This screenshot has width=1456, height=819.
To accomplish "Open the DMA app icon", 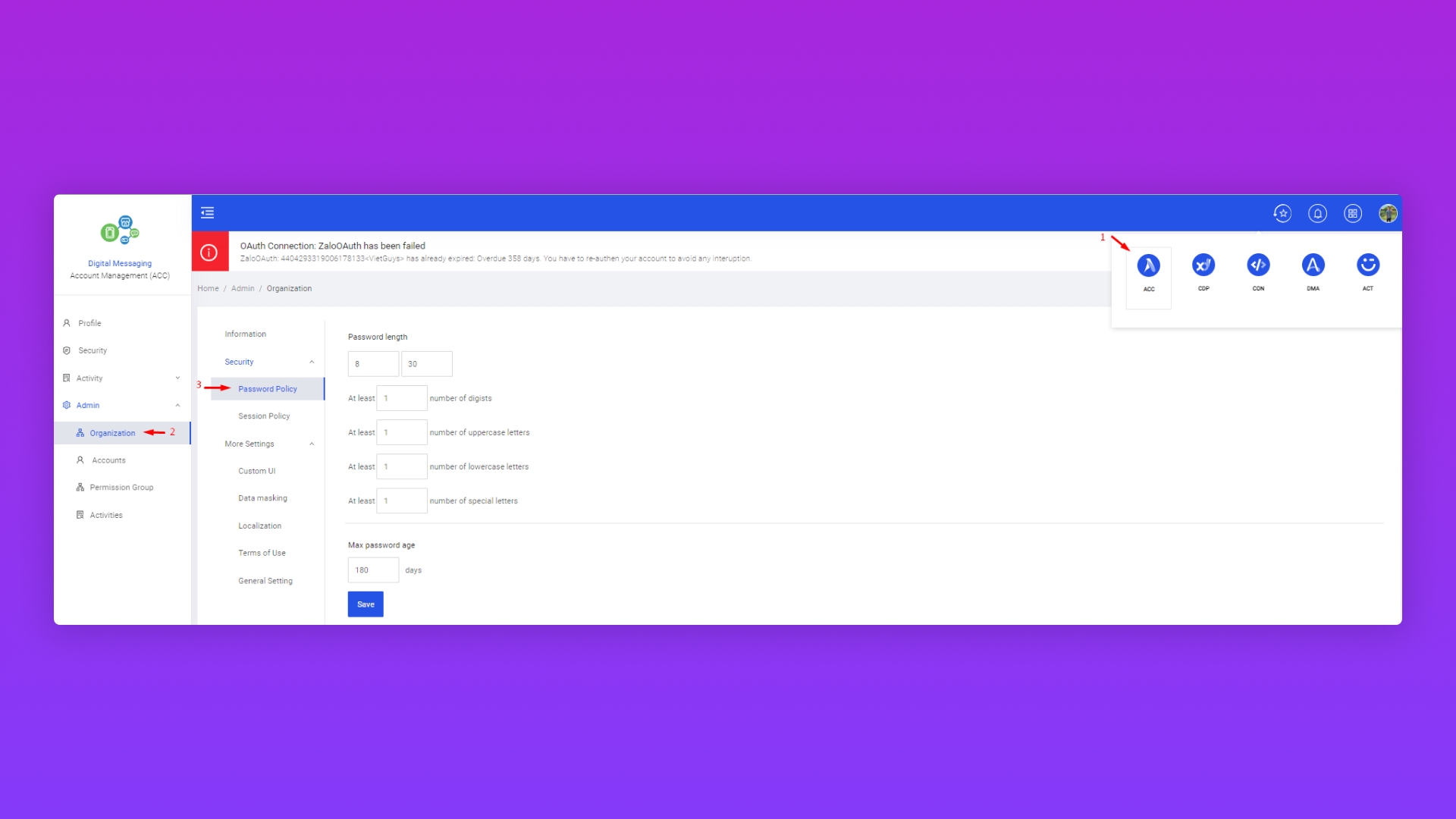I will pos(1313,265).
